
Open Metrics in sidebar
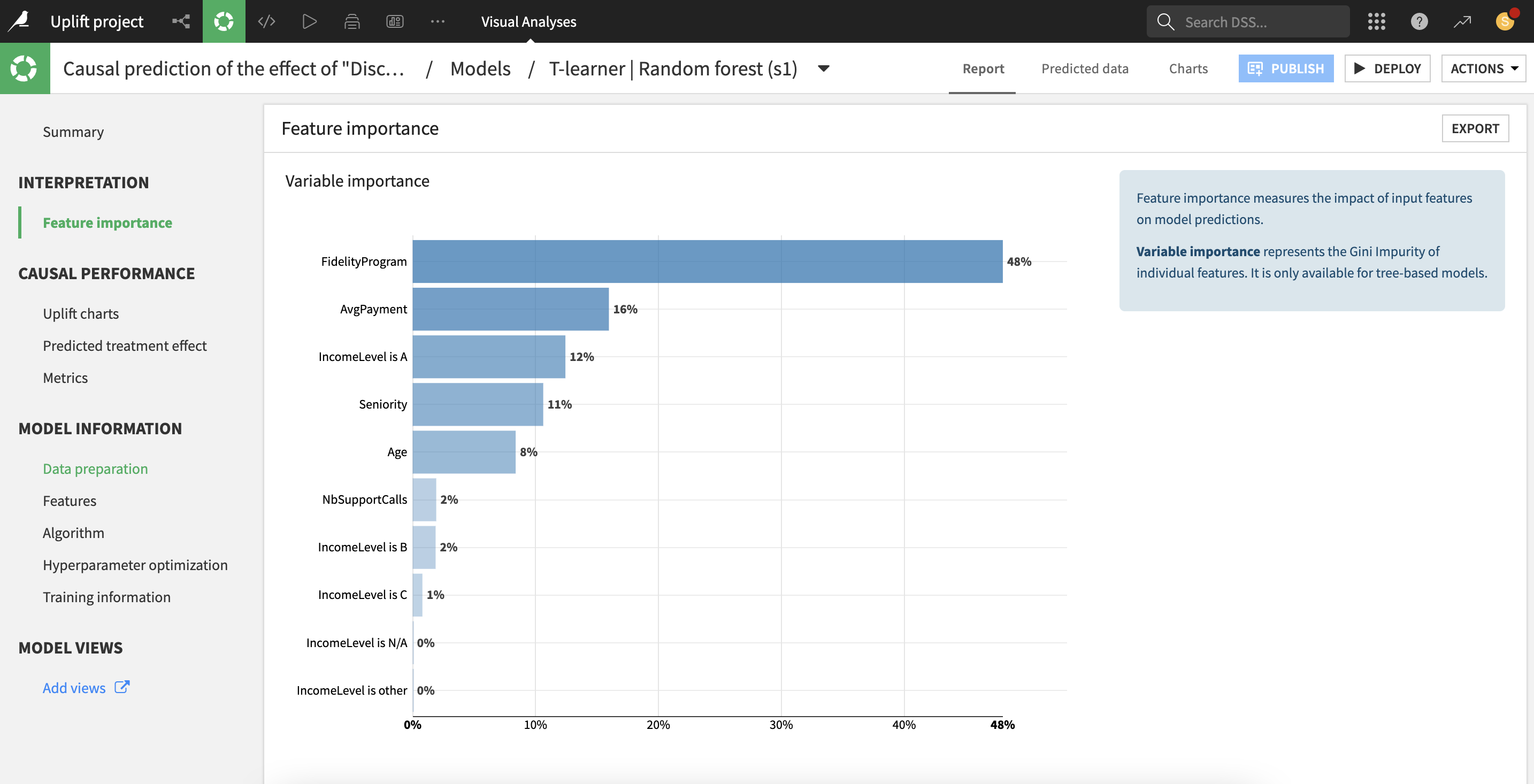click(x=65, y=378)
